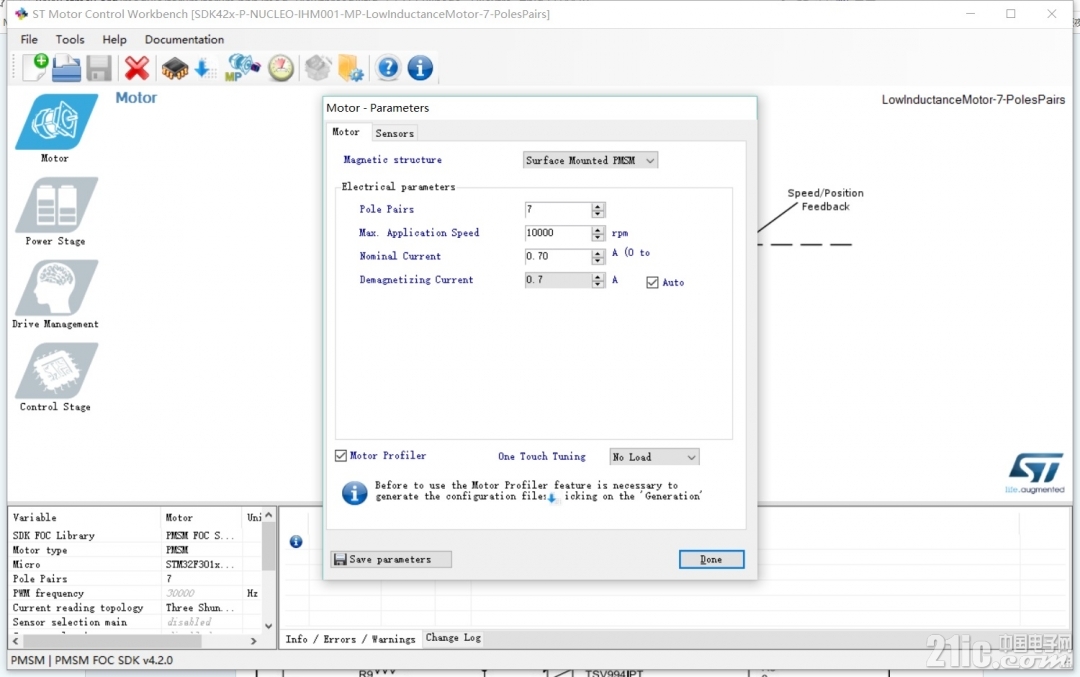Image resolution: width=1080 pixels, height=677 pixels.
Task: Click the red X close project icon
Action: pos(137,68)
